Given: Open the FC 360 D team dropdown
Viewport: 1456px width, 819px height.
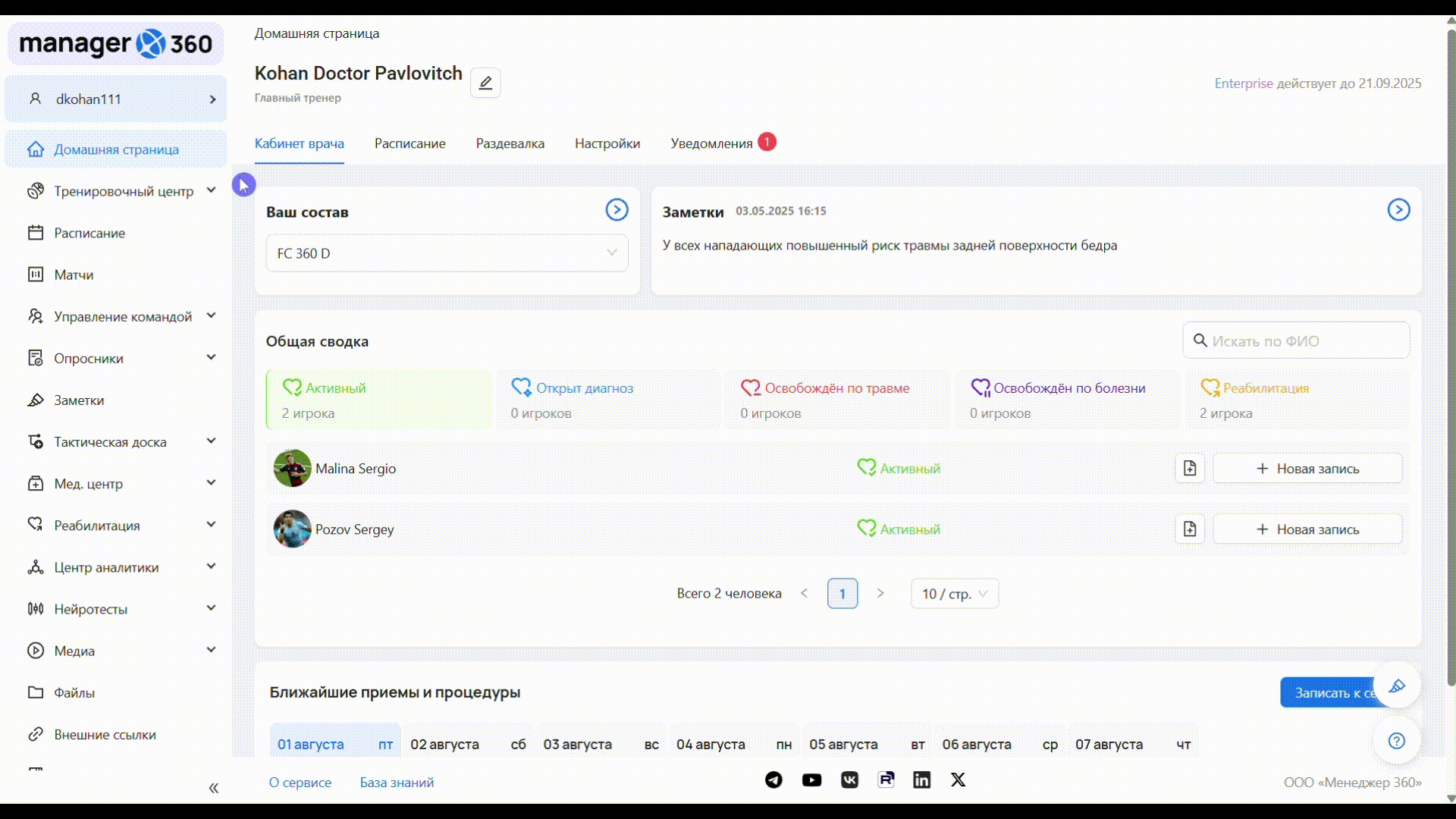Looking at the screenshot, I should (x=447, y=253).
